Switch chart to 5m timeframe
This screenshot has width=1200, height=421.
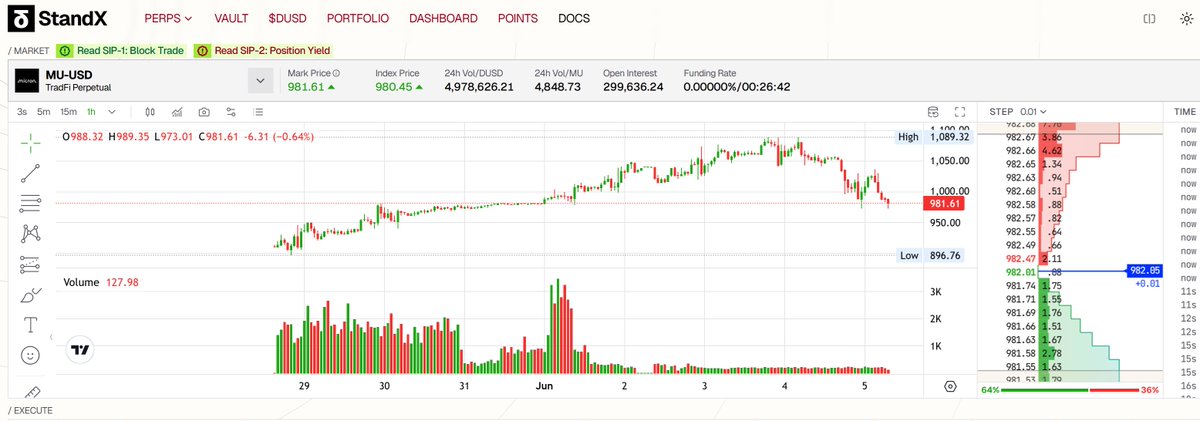coord(44,112)
